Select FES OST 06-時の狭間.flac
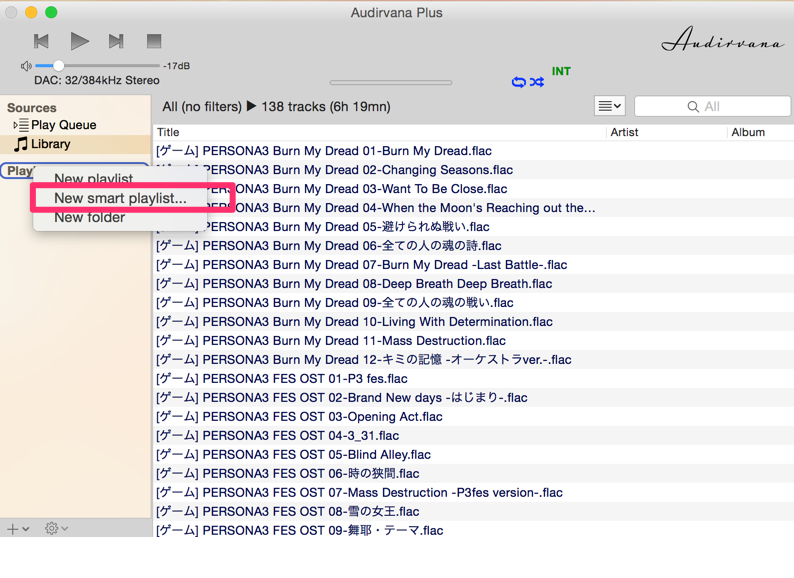This screenshot has height=578, width=794. (473, 474)
